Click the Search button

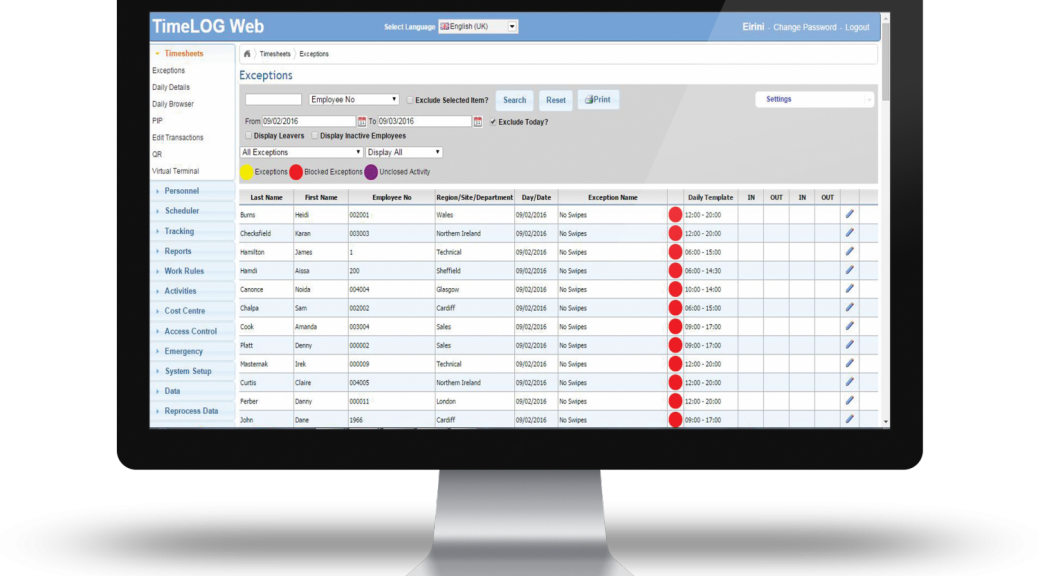pos(514,100)
